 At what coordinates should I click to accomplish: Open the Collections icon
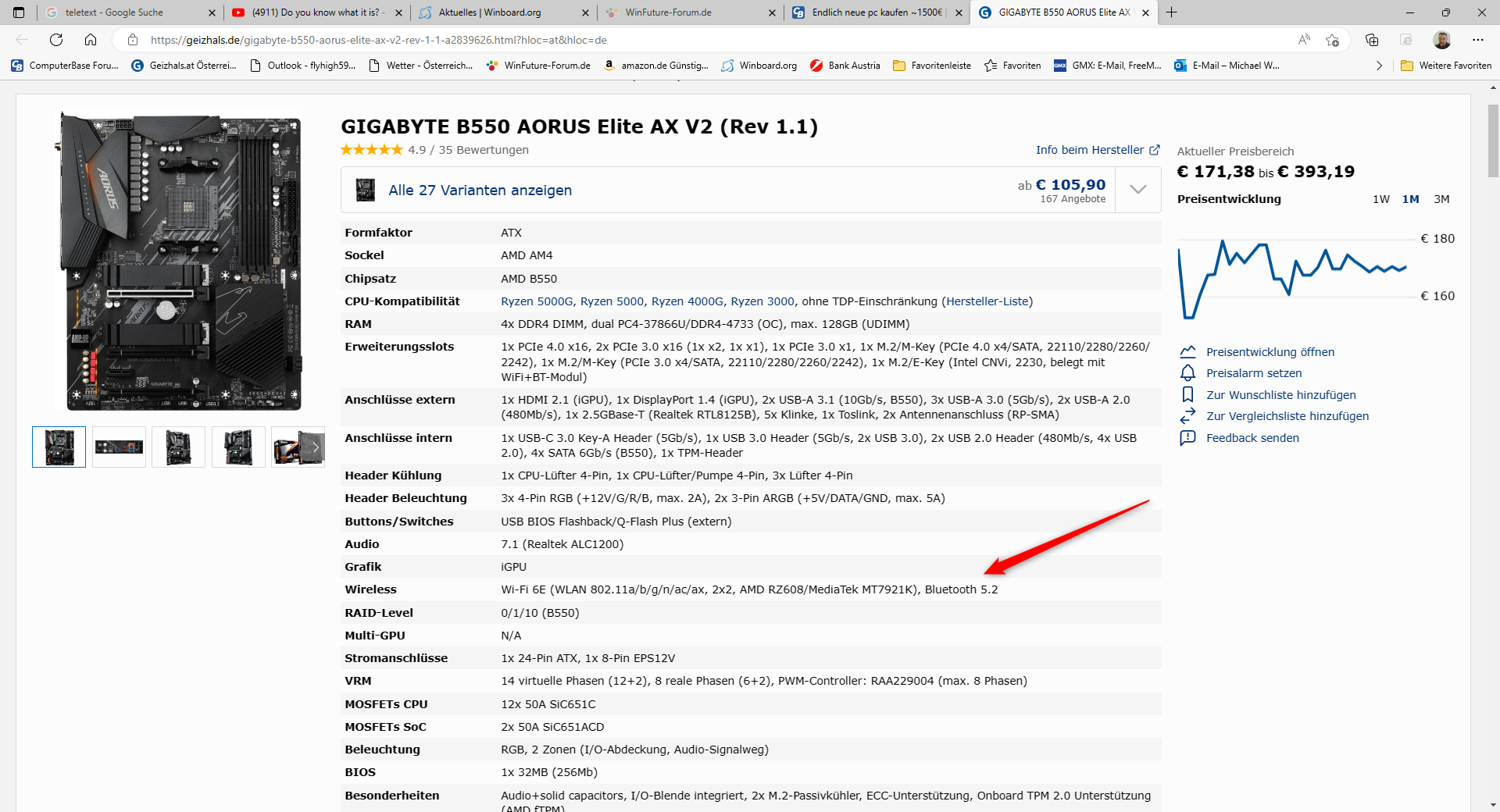point(1372,40)
